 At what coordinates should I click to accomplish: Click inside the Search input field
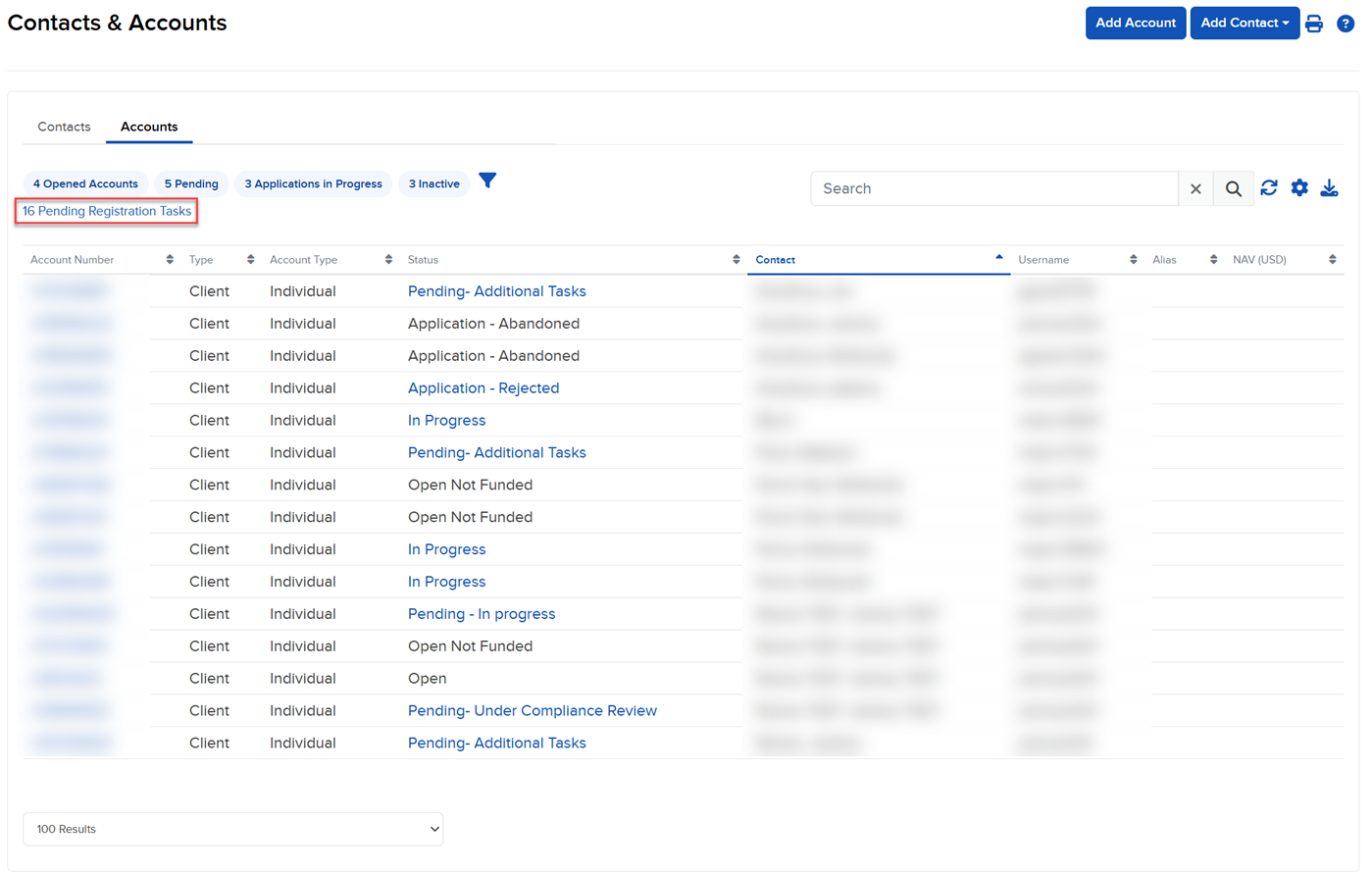(x=994, y=187)
